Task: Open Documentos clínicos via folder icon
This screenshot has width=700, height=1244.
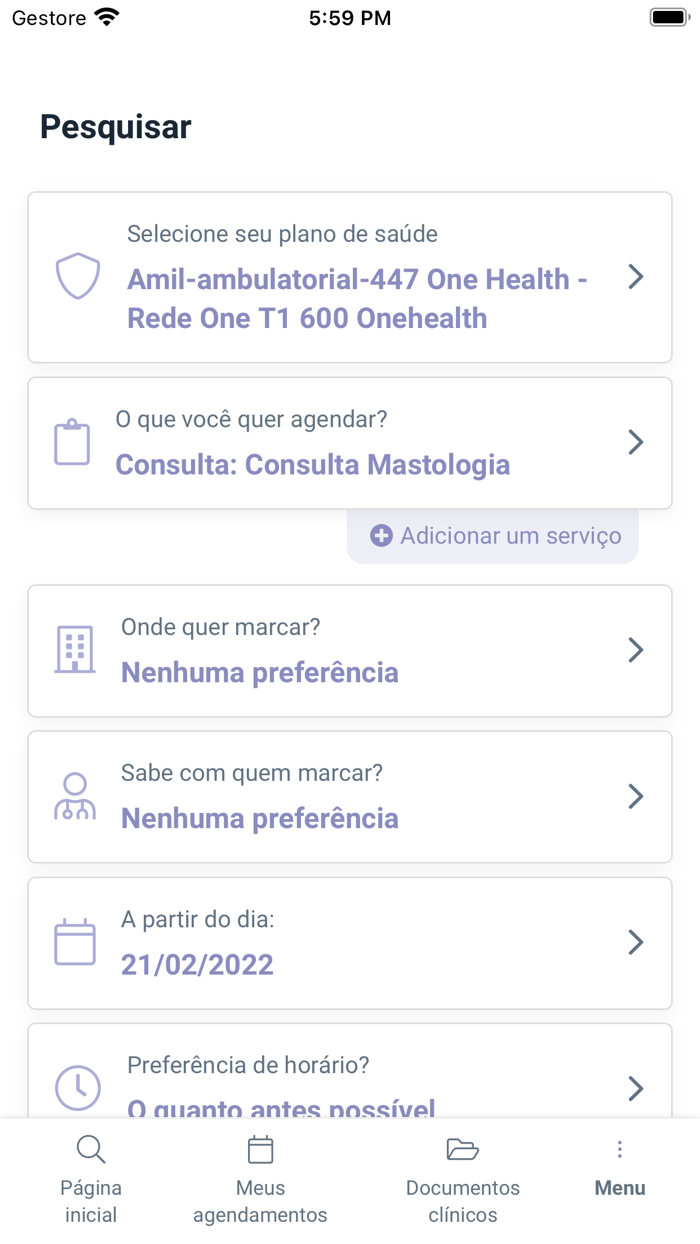Action: click(x=462, y=1149)
